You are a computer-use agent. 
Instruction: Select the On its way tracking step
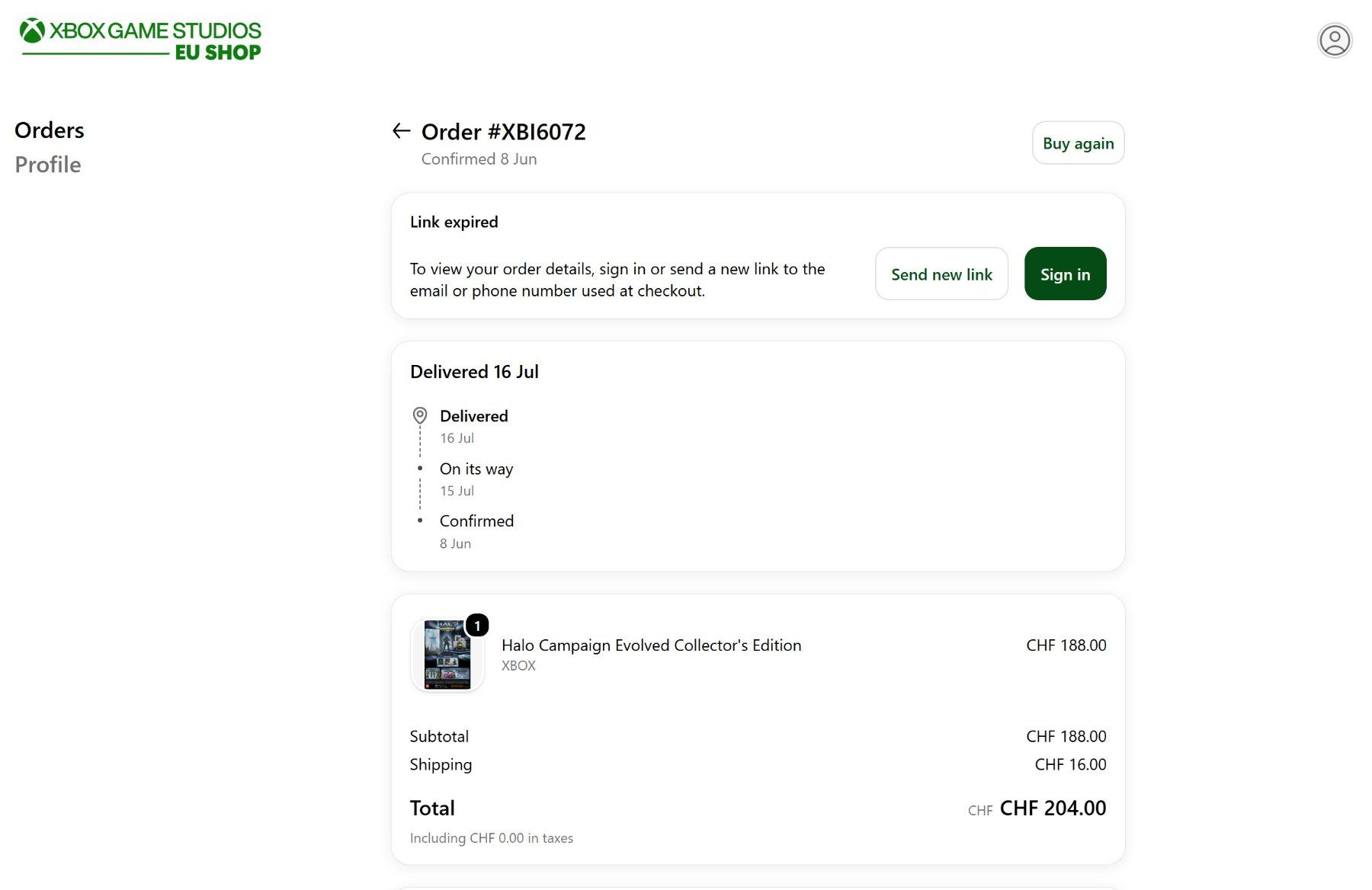476,469
